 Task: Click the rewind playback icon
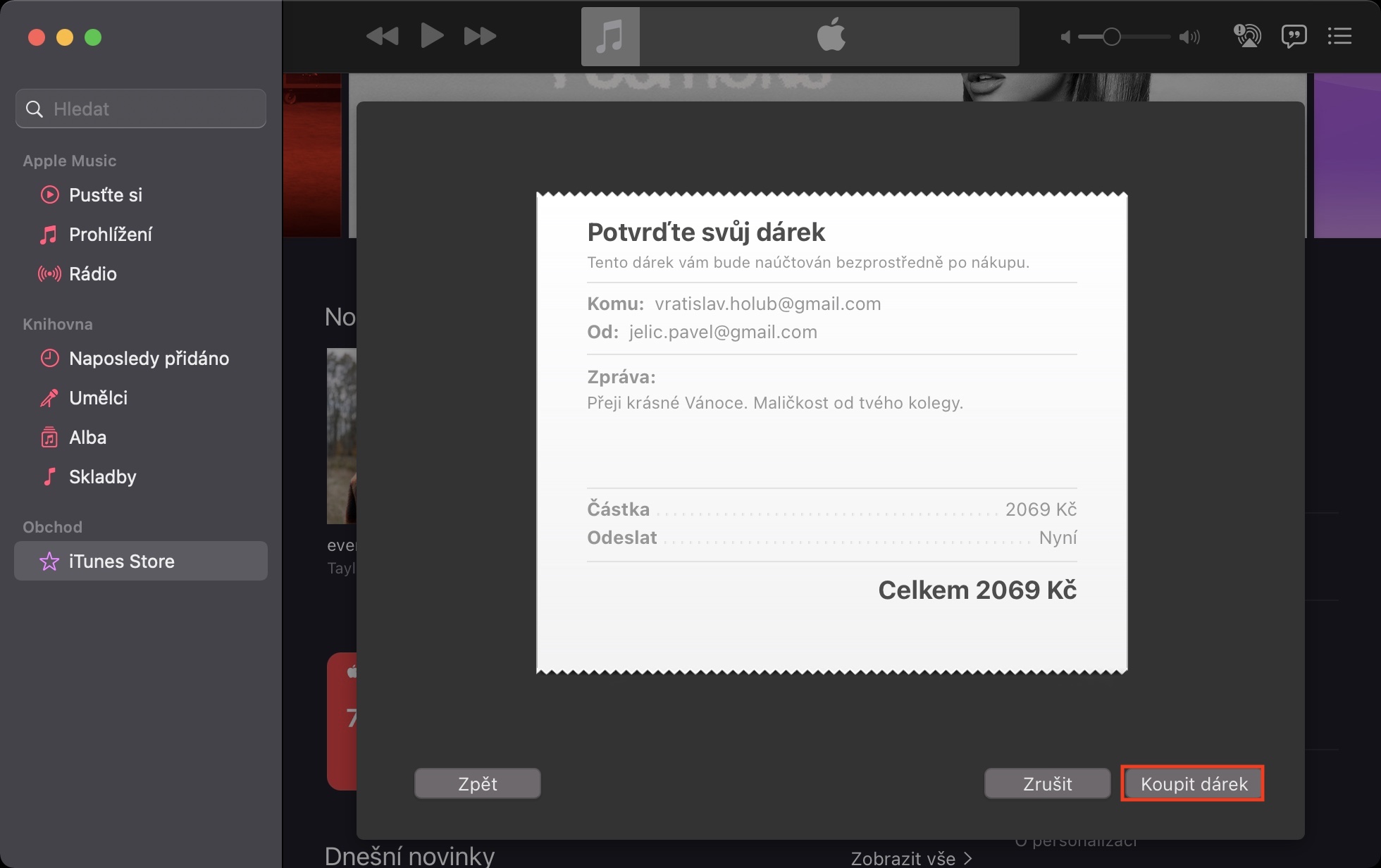coord(382,36)
